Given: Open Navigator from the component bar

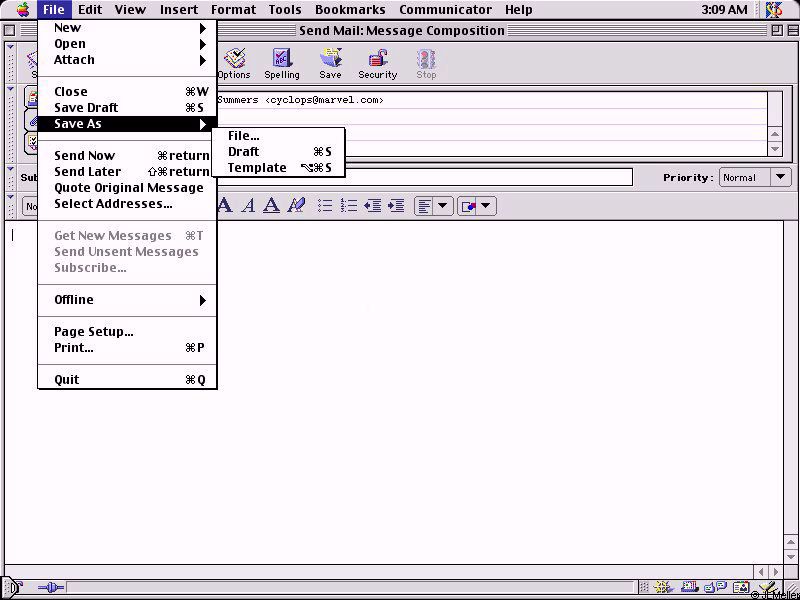Looking at the screenshot, I should click(663, 588).
